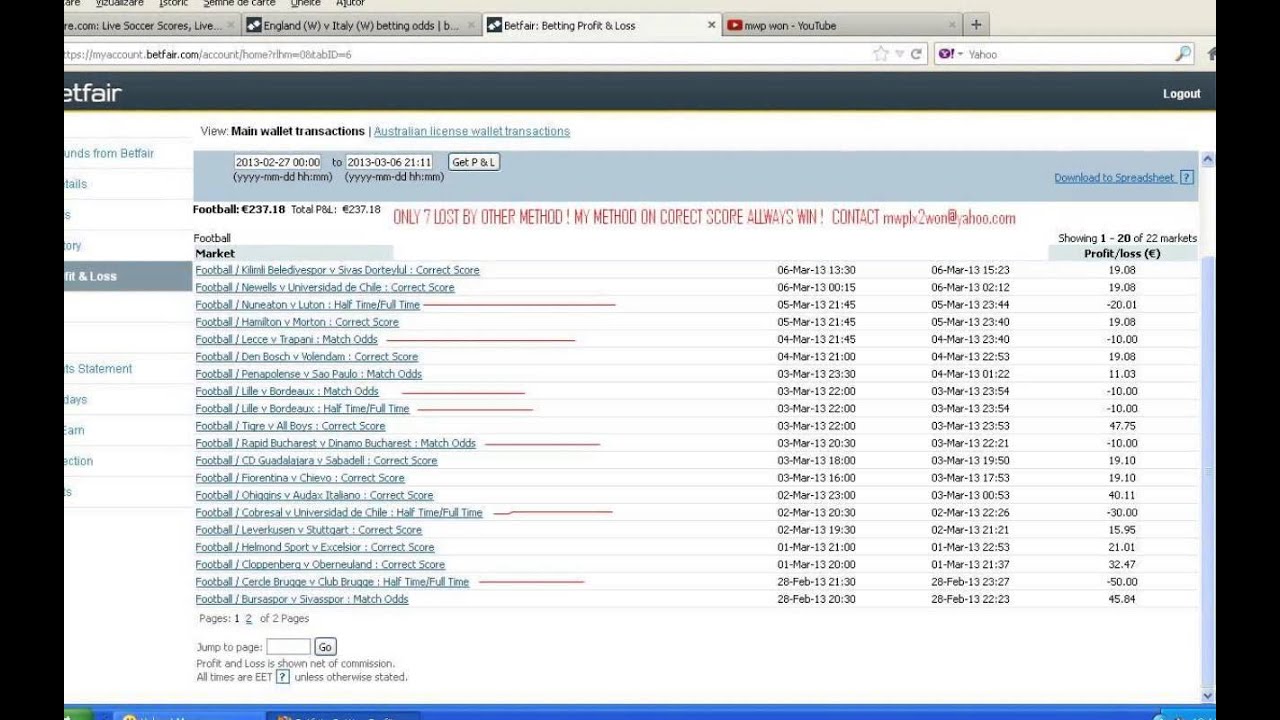Open the Yahoo search engine selector
The height and width of the screenshot is (720, 1280).
[950, 54]
